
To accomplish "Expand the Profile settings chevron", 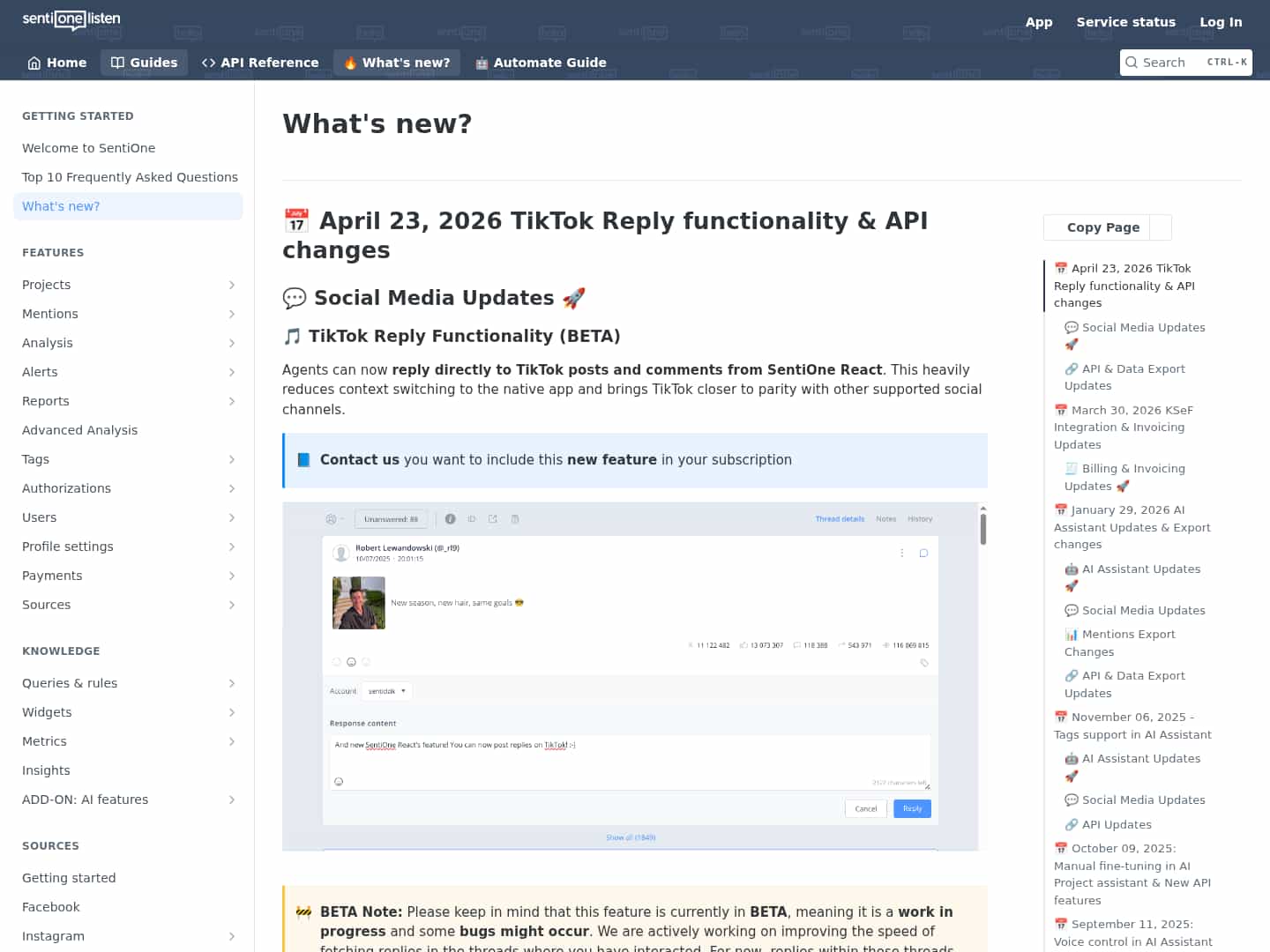I will (x=232, y=547).
